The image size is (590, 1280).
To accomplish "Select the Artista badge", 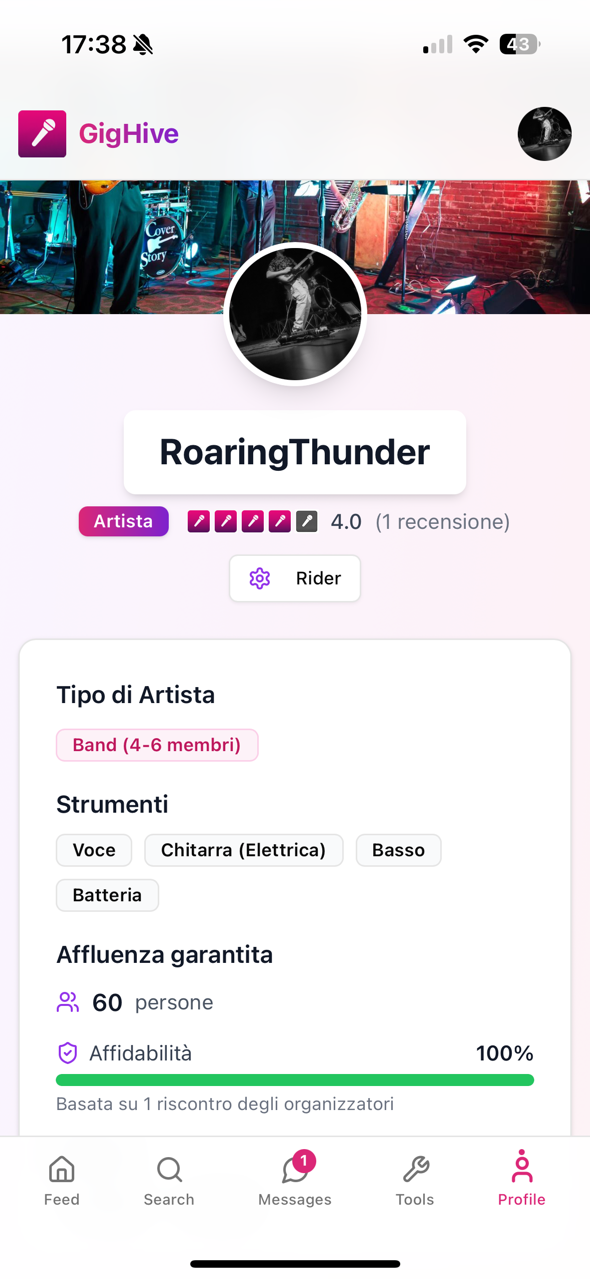I will [x=124, y=521].
